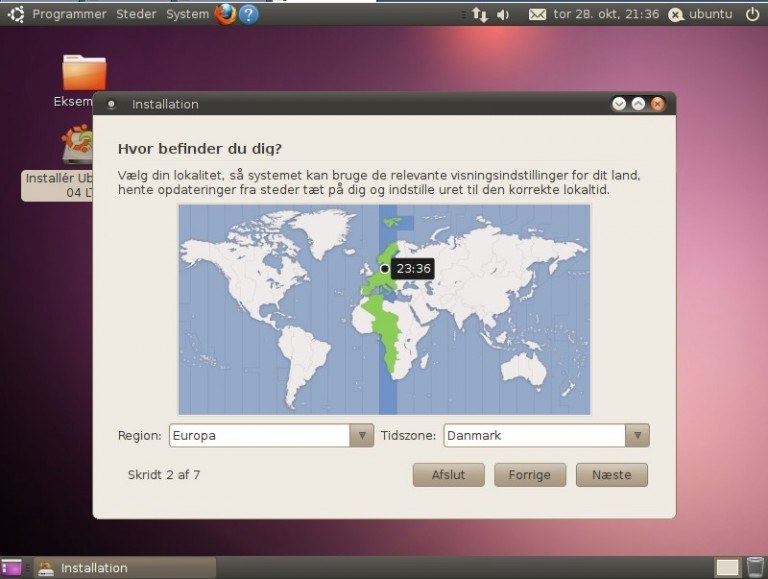Open the volume speaker indicator
This screenshot has height=579, width=768.
point(503,15)
